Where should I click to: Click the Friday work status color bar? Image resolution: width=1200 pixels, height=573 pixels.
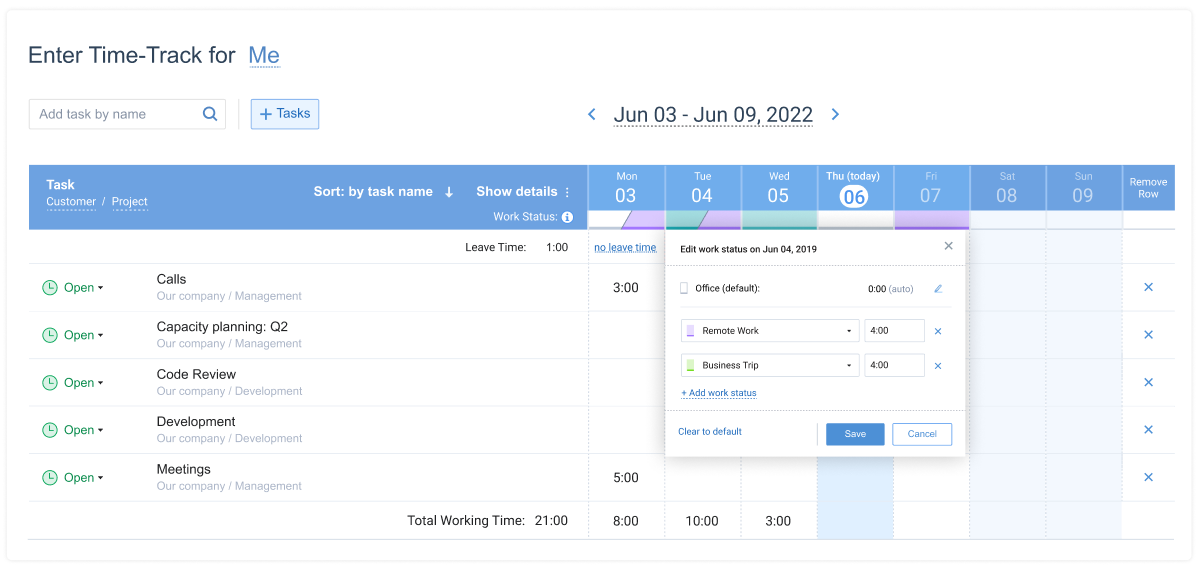click(931, 219)
